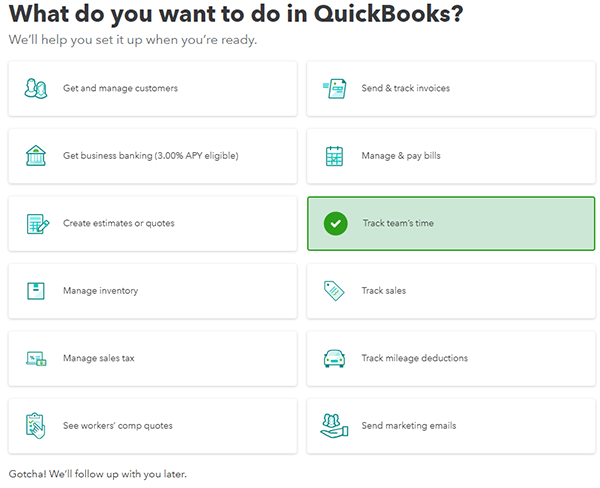Image resolution: width=600 pixels, height=488 pixels.
Task: Click the mileage car icon
Action: (x=334, y=359)
